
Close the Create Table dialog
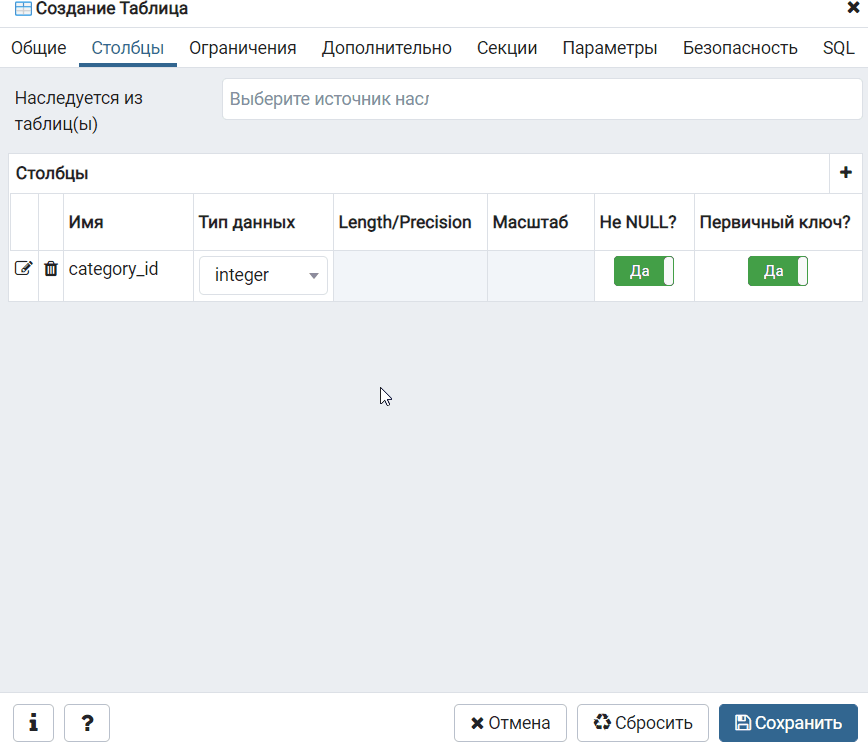point(853,8)
